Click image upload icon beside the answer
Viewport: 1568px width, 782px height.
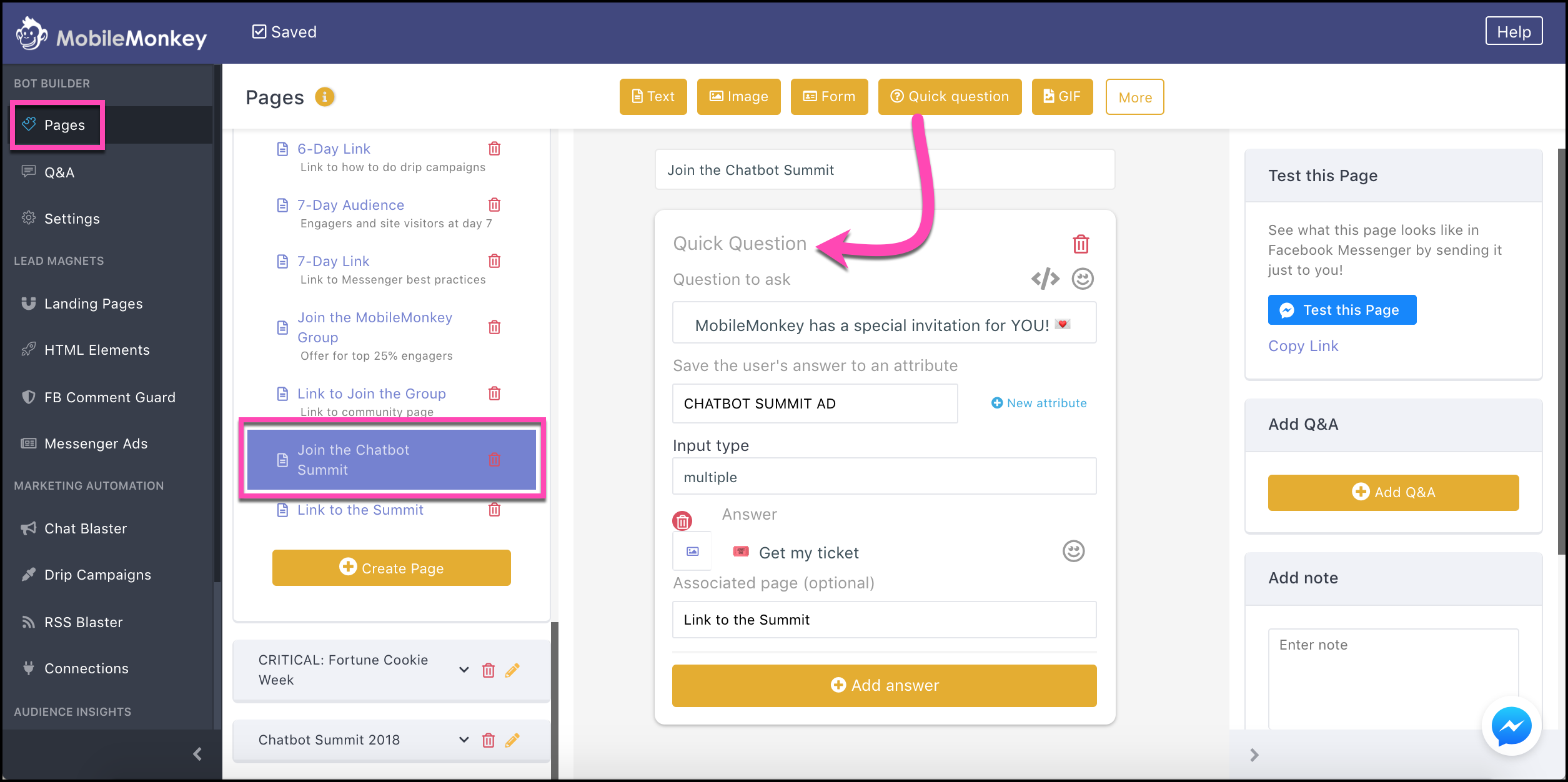(692, 551)
